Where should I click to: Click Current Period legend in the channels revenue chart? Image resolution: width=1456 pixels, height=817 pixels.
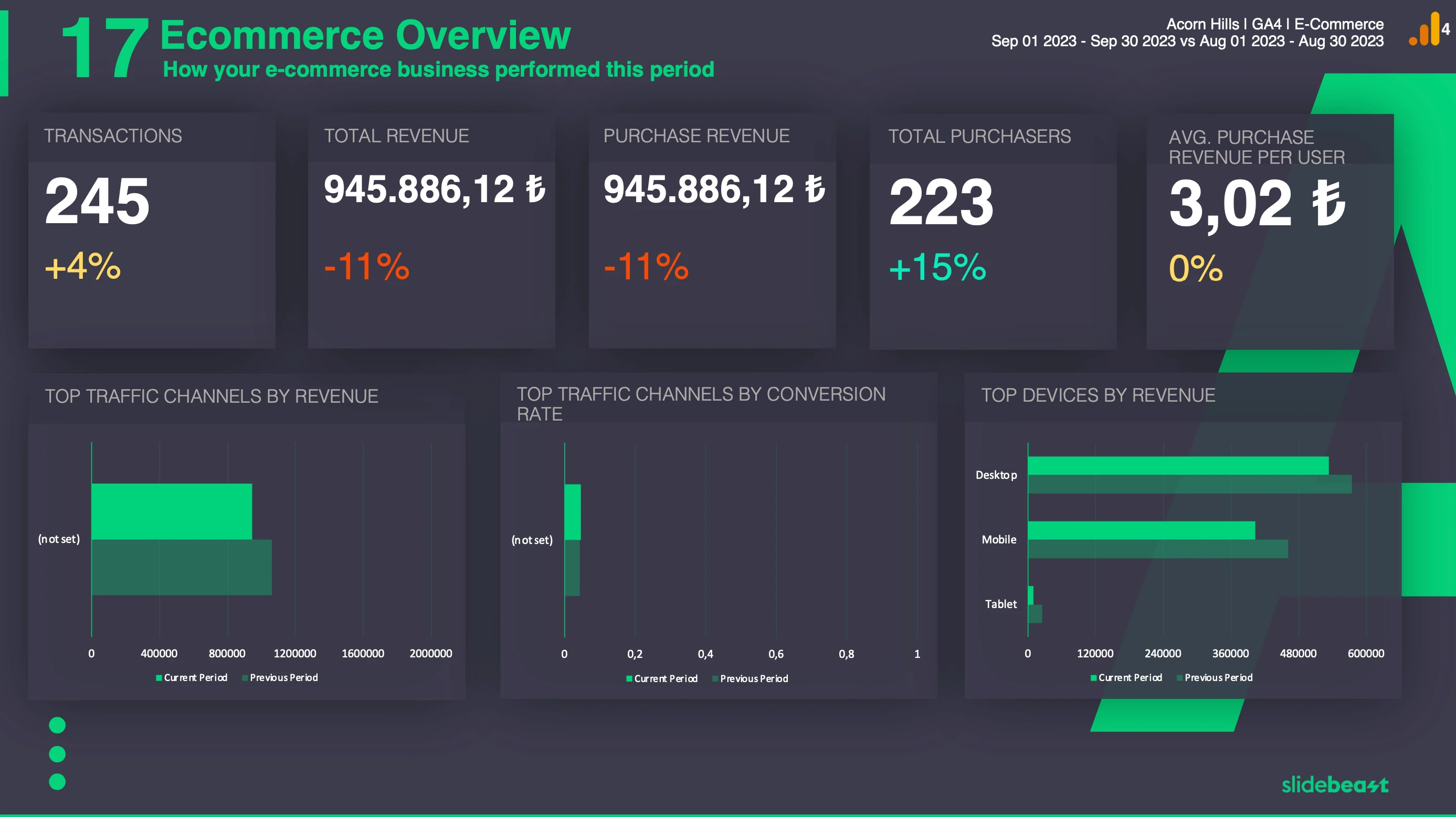click(192, 677)
